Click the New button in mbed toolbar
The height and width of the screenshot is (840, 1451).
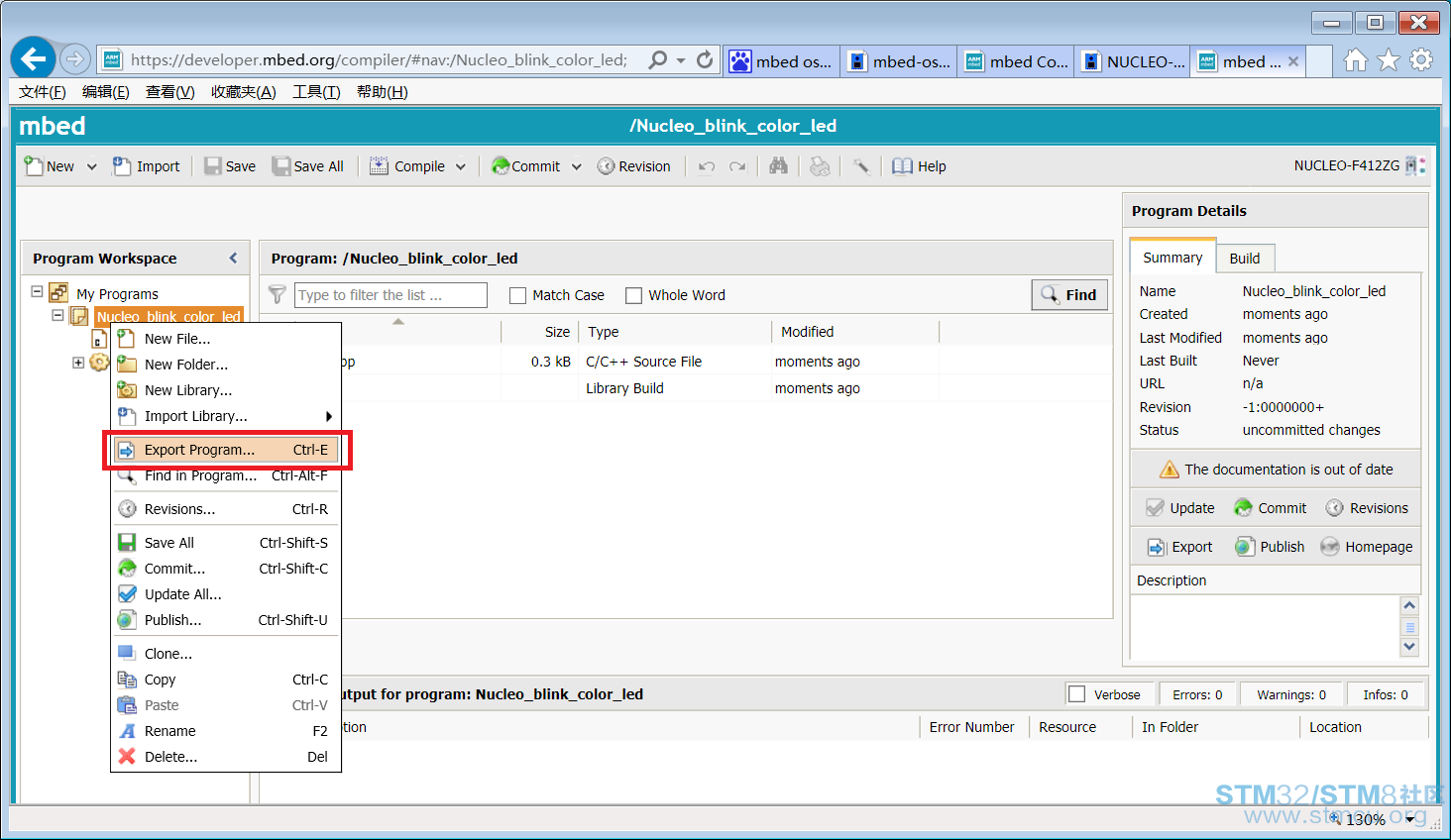tap(50, 166)
